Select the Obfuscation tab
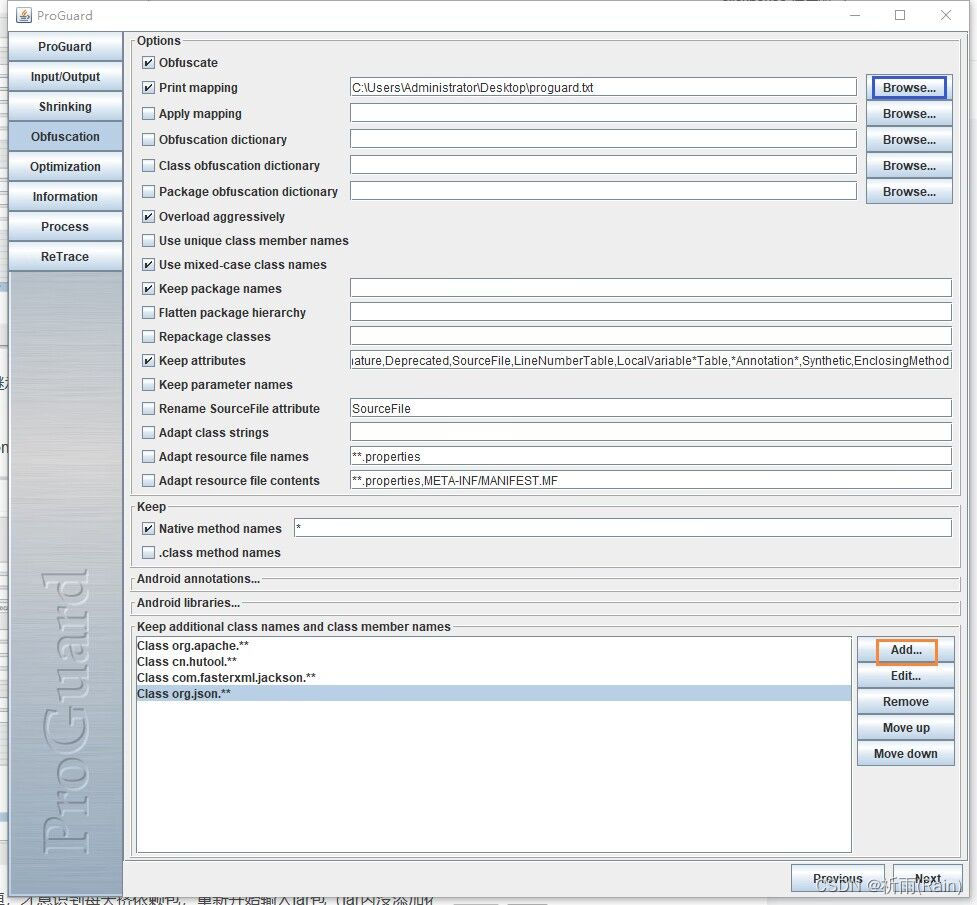This screenshot has height=905, width=977. (x=65, y=136)
